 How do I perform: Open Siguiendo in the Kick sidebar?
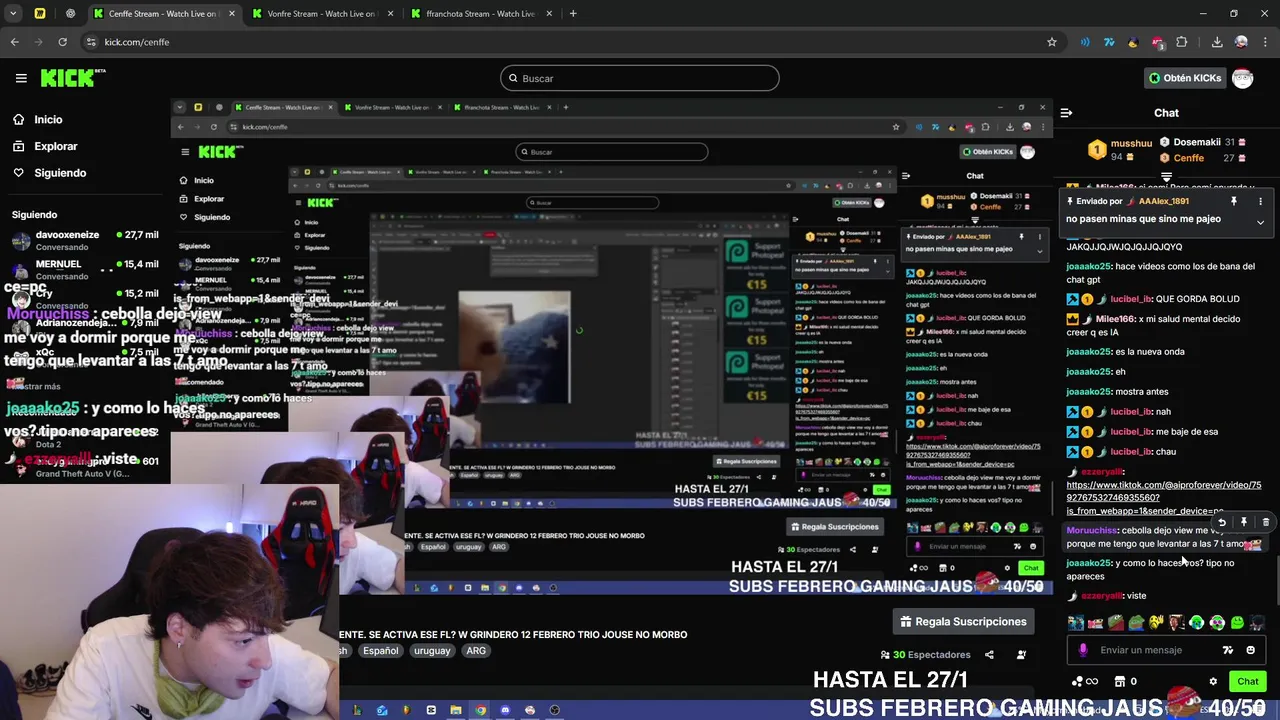pos(60,173)
